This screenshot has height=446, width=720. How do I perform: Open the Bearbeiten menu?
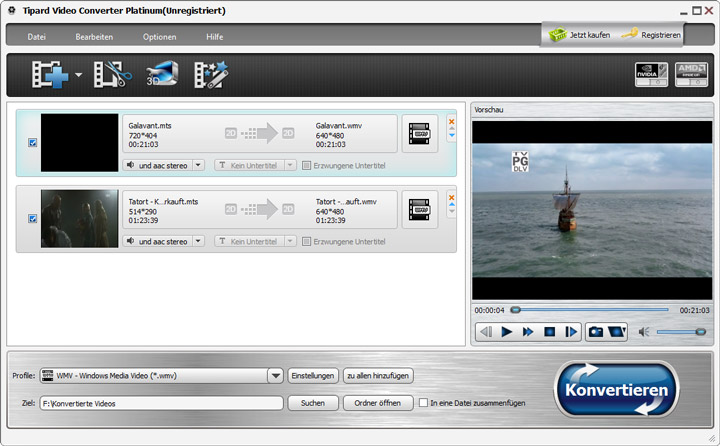(94, 37)
